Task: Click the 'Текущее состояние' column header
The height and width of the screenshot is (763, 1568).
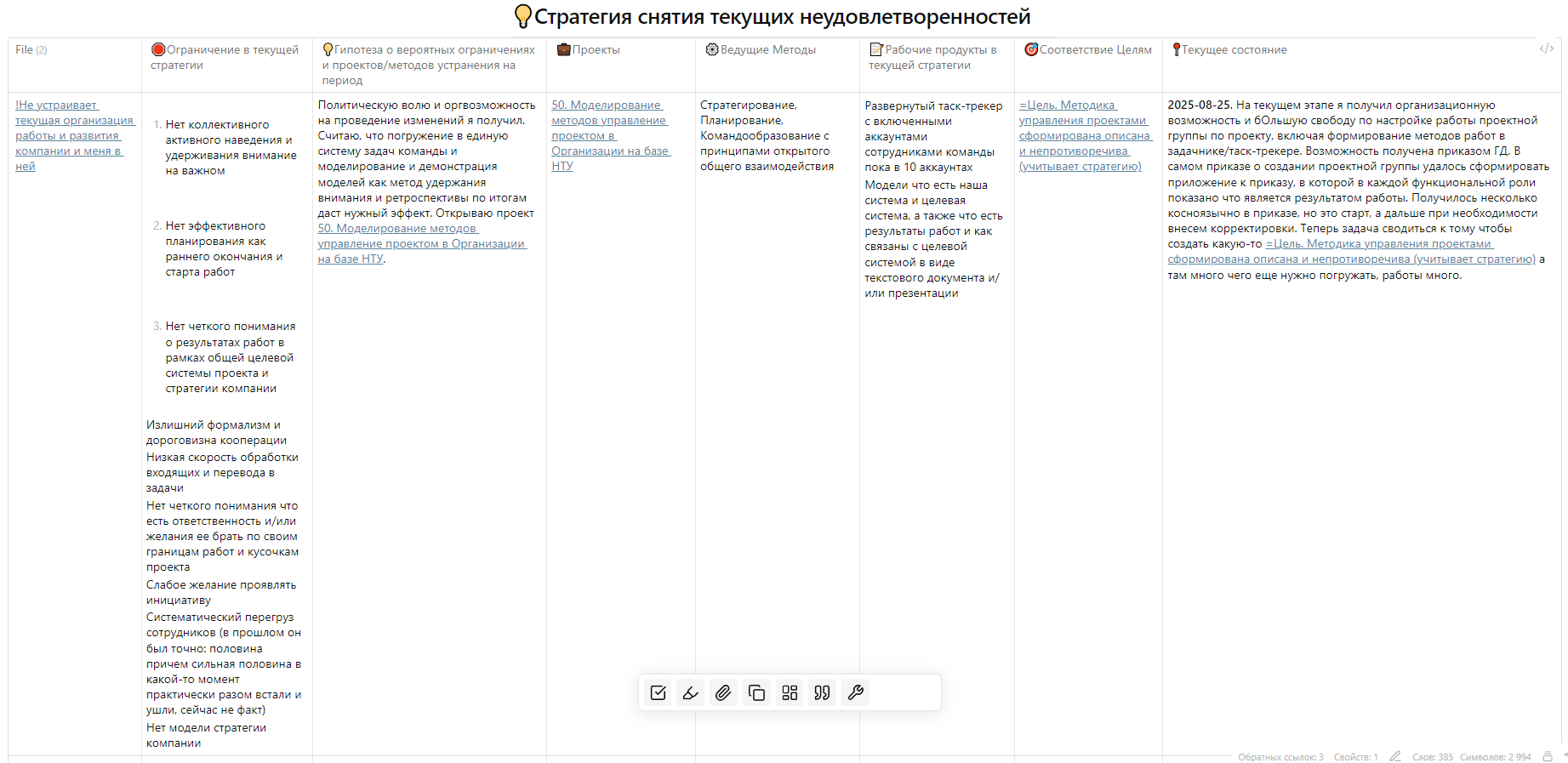Action: coord(1233,50)
